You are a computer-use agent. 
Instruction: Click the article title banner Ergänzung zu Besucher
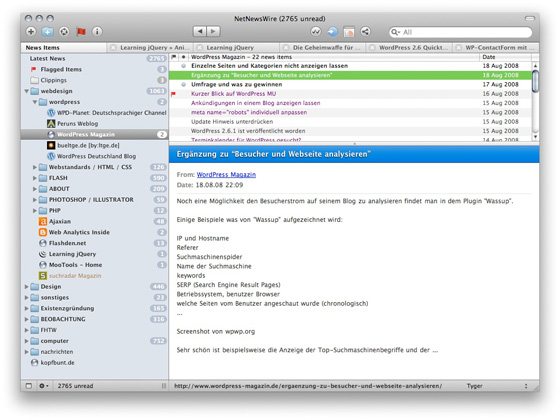point(354,154)
